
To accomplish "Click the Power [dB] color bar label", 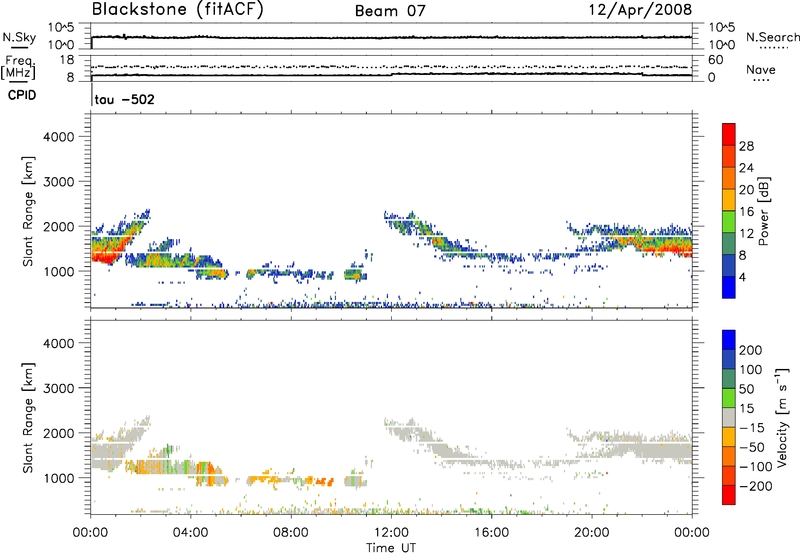I will [763, 211].
